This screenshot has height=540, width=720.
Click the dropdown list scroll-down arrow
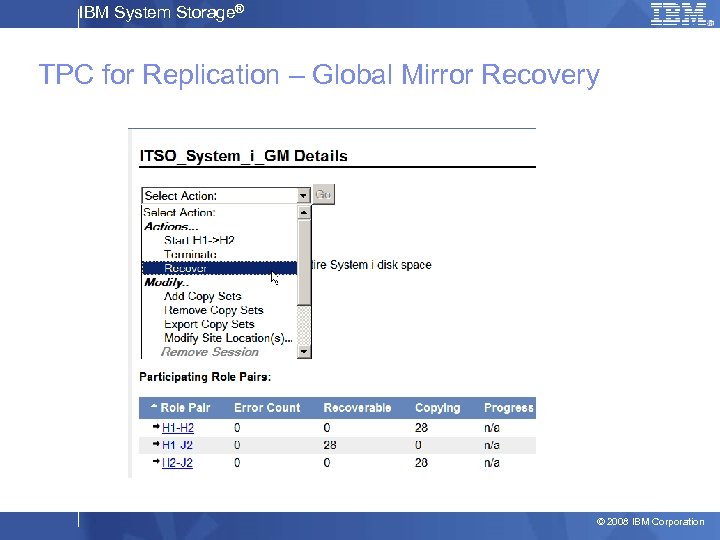point(304,352)
